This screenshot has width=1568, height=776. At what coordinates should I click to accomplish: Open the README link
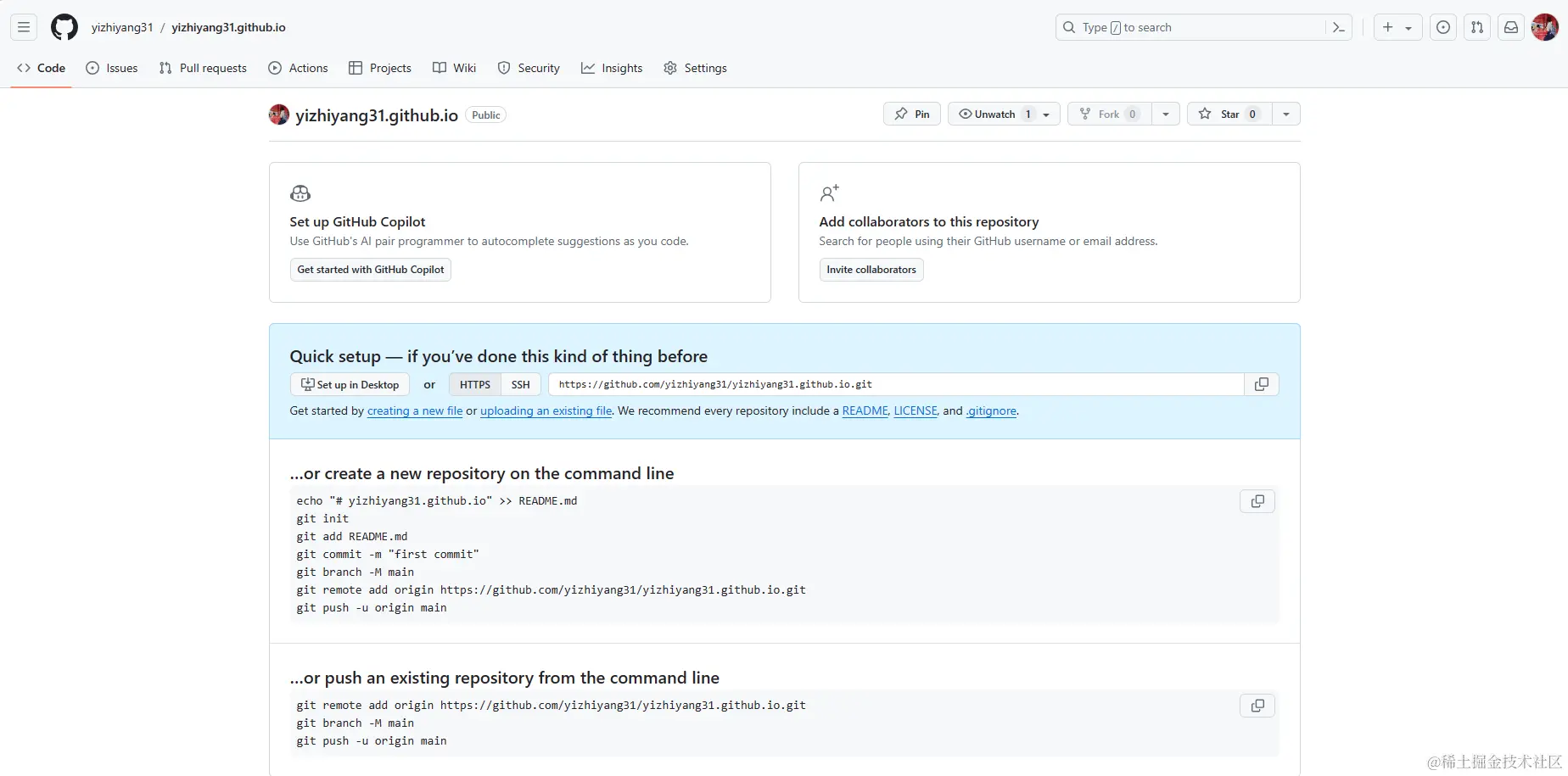(x=865, y=410)
